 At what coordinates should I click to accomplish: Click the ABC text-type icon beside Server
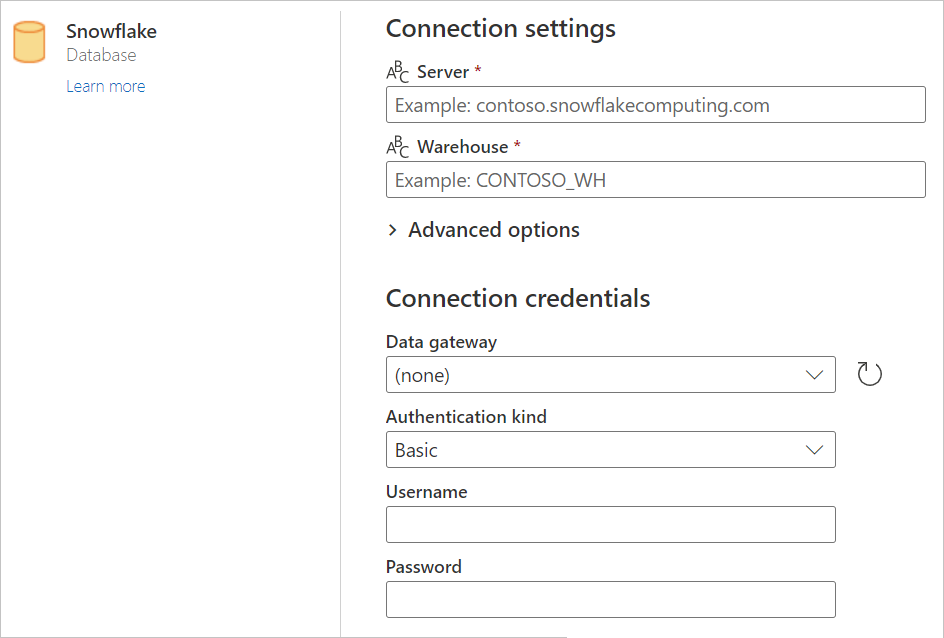[x=395, y=71]
